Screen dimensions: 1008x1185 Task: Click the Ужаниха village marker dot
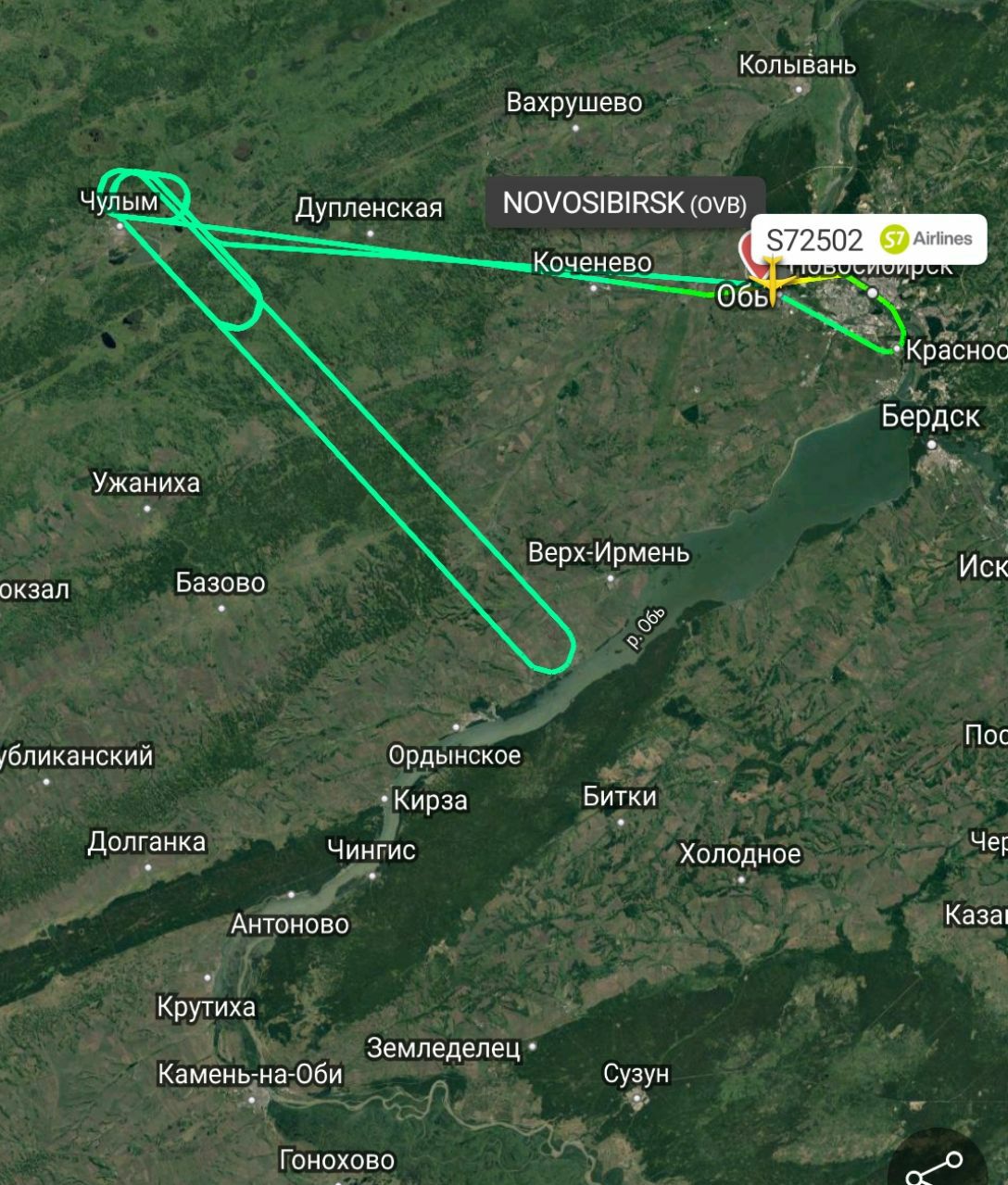[147, 508]
